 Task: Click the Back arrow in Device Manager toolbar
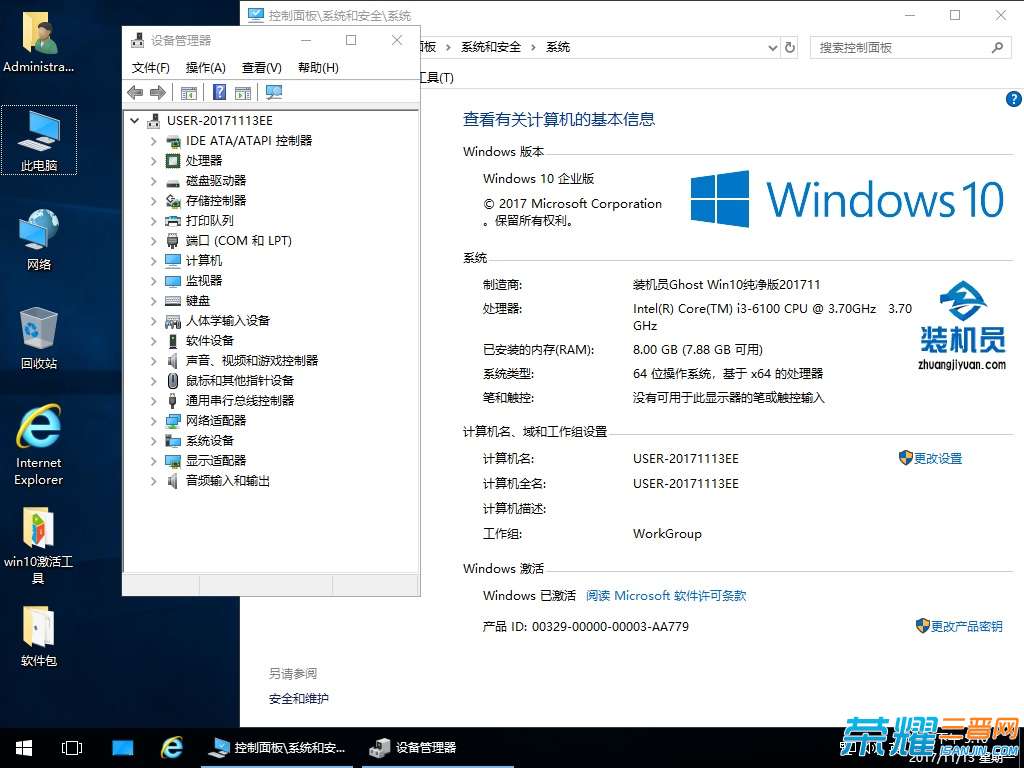(135, 93)
